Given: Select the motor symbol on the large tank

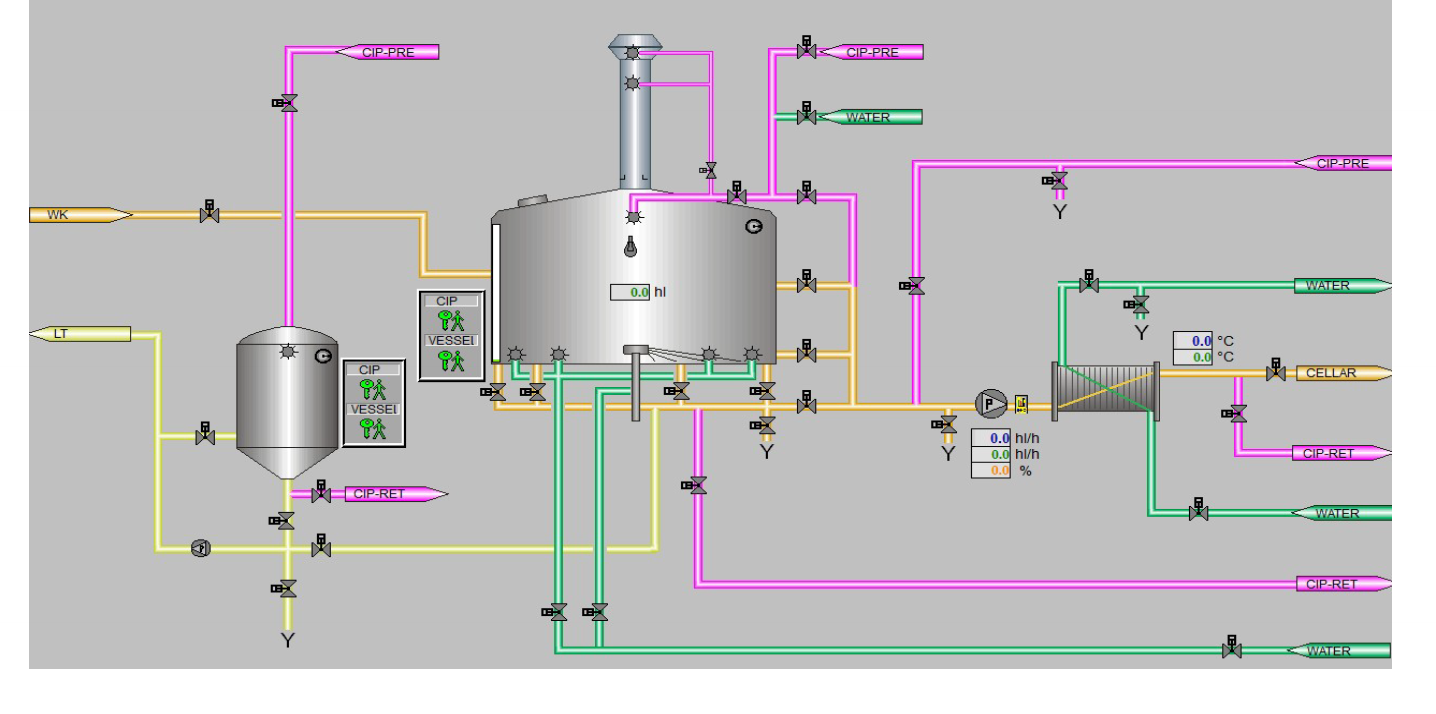Looking at the screenshot, I should pos(753,227).
